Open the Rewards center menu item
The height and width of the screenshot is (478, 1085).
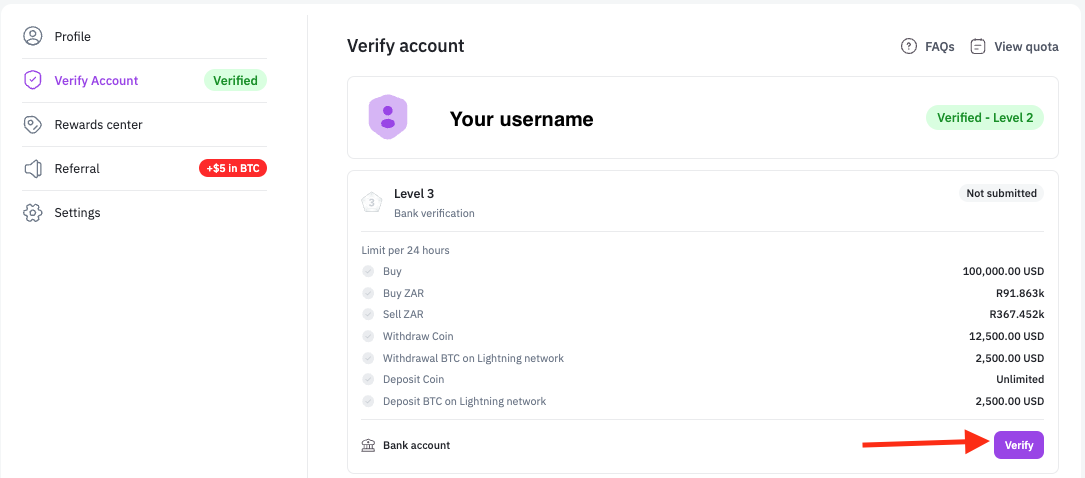tap(98, 124)
